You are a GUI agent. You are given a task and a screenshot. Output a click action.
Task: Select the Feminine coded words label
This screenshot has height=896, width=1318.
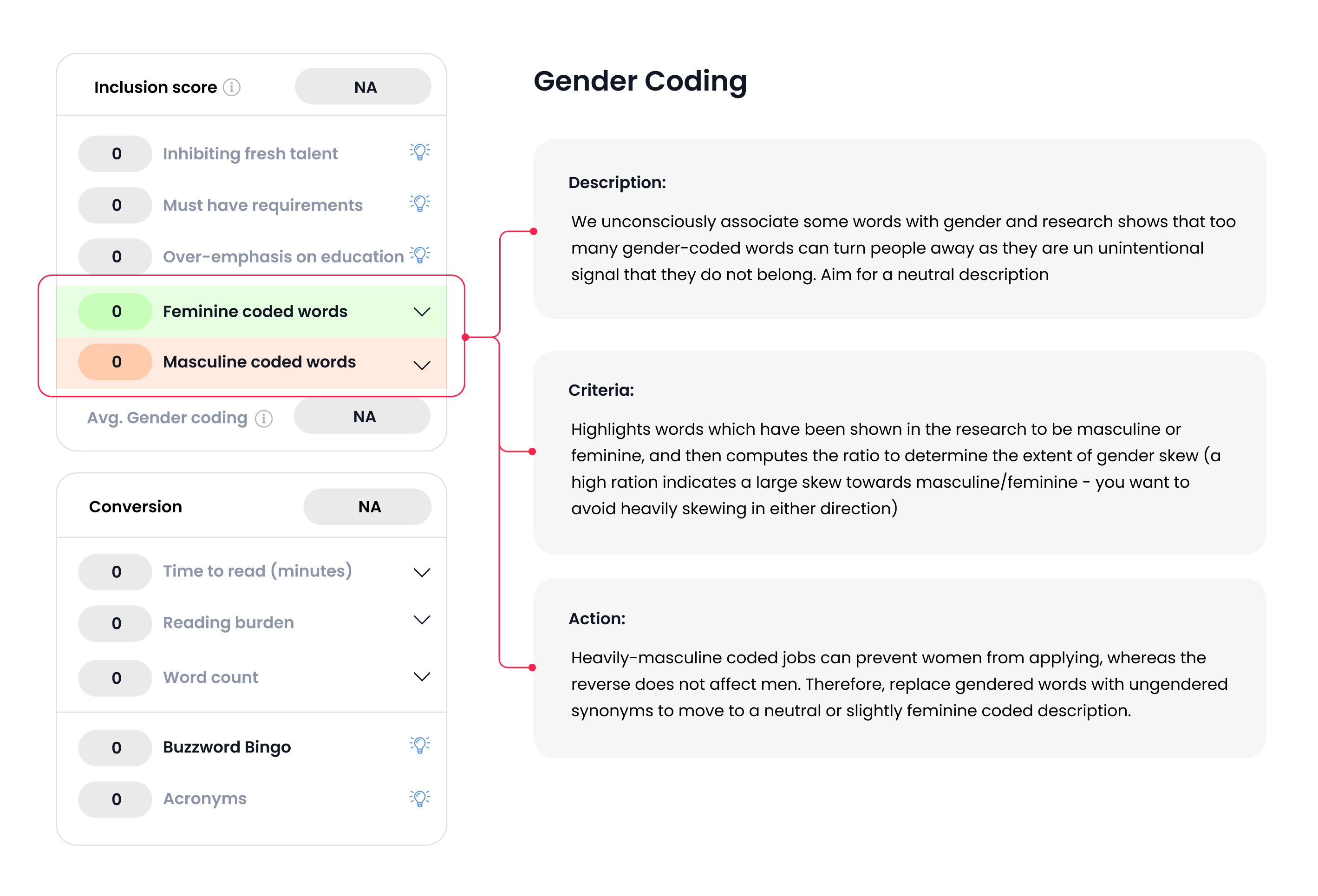pyautogui.click(x=255, y=311)
